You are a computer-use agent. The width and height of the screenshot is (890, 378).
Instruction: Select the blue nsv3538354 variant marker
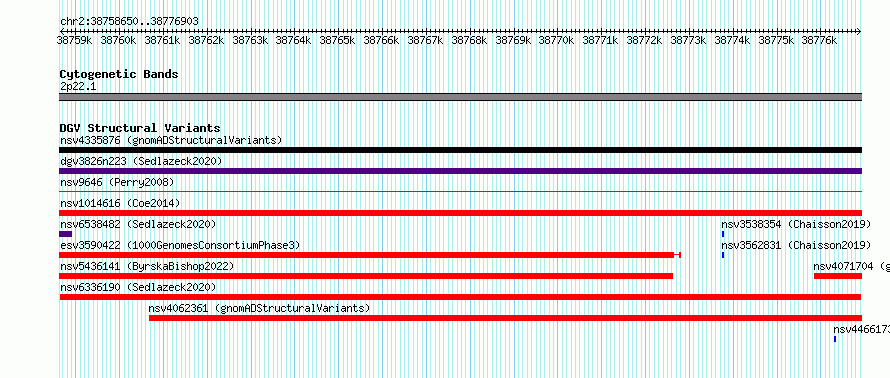pos(723,234)
